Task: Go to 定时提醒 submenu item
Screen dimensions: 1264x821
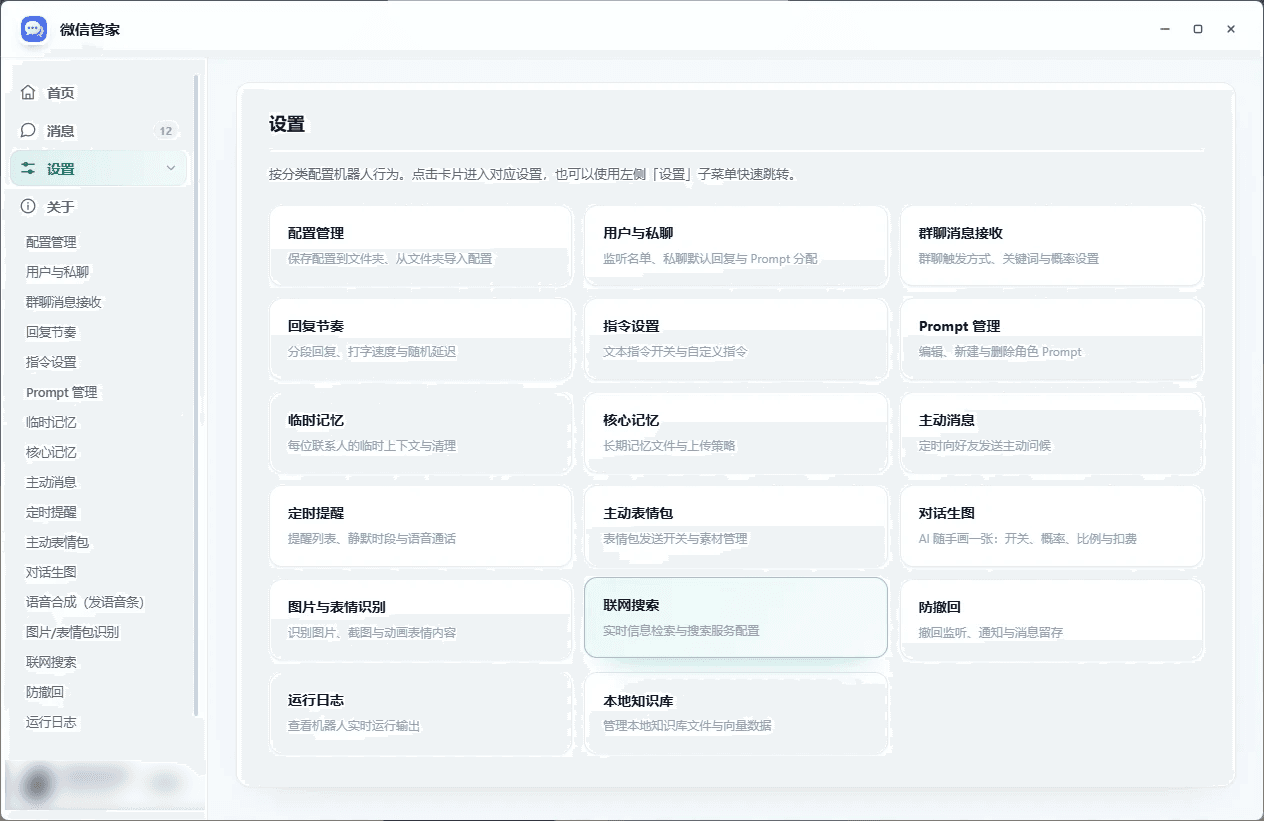Action: [51, 512]
